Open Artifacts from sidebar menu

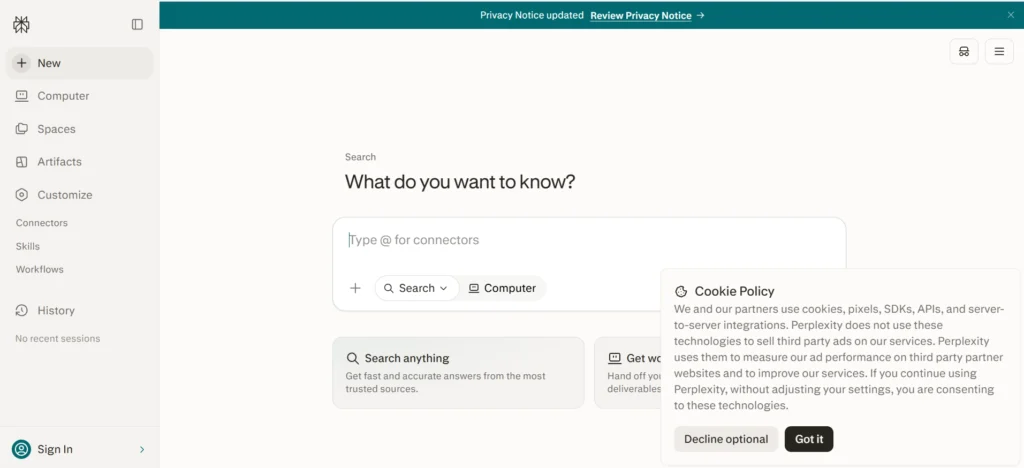(x=80, y=162)
